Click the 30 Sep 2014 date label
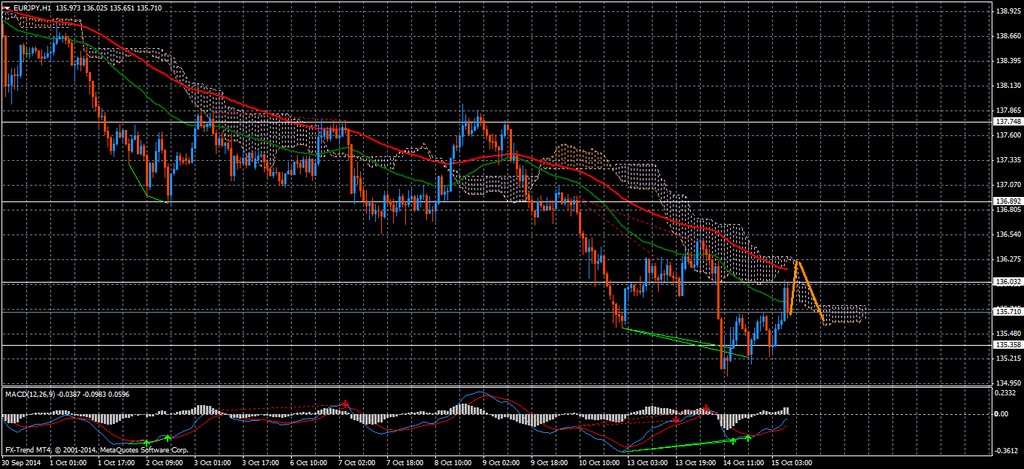The image size is (1024, 469). coord(23,463)
